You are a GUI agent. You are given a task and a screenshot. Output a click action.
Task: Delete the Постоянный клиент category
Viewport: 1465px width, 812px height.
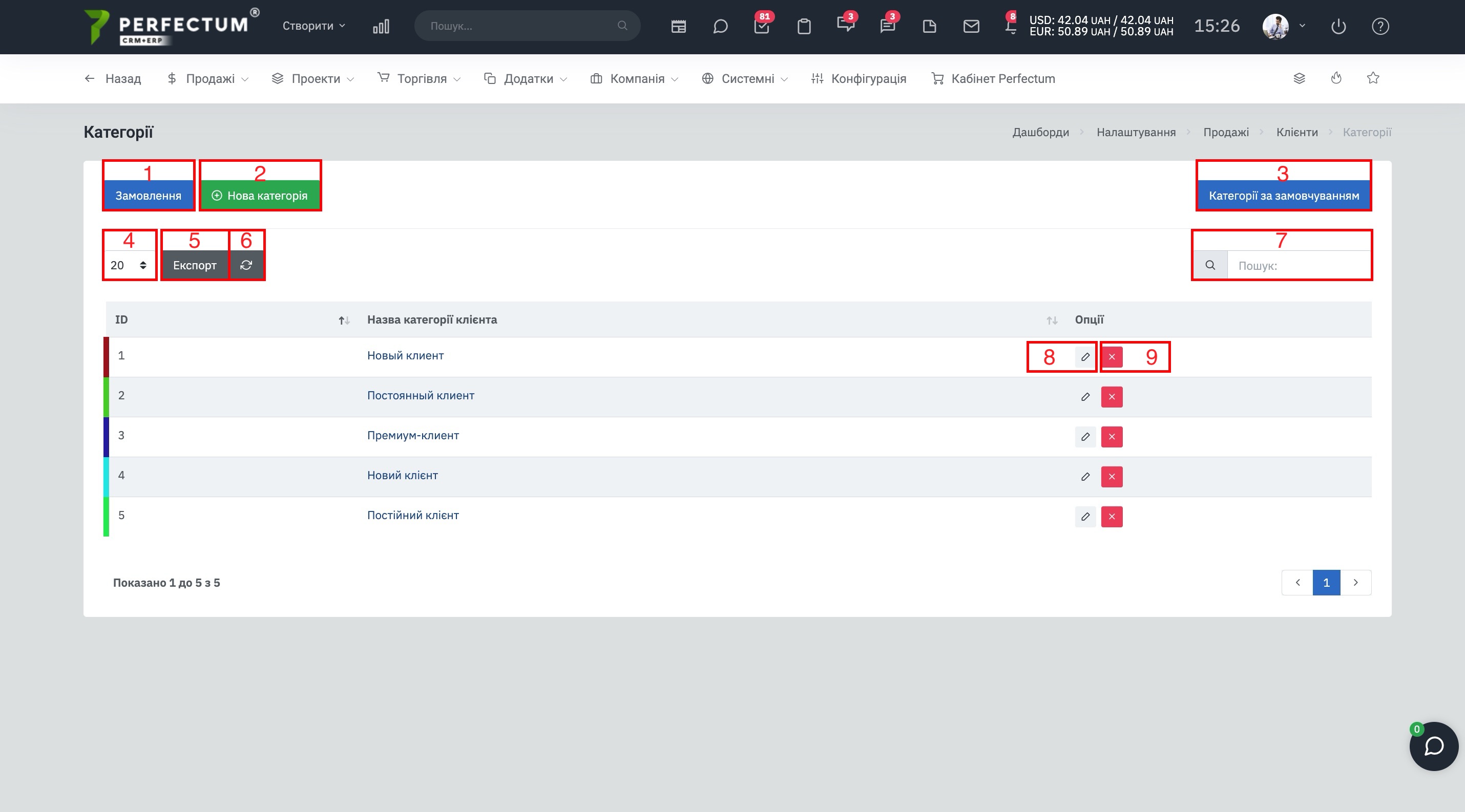pyautogui.click(x=1112, y=397)
